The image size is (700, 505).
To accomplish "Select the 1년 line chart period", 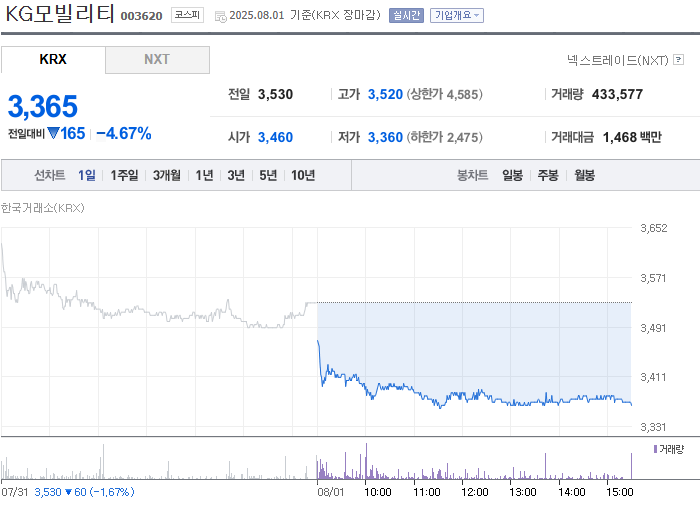I will (204, 175).
